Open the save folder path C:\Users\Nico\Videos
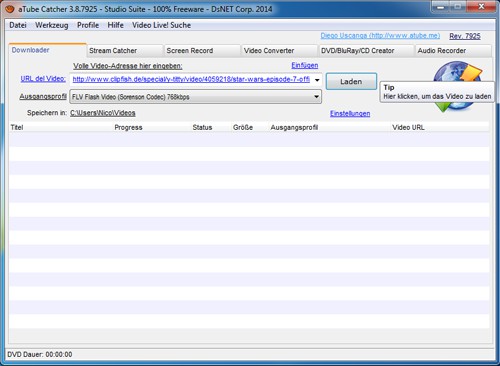Viewport: 500px width, 366px height. (x=103, y=113)
